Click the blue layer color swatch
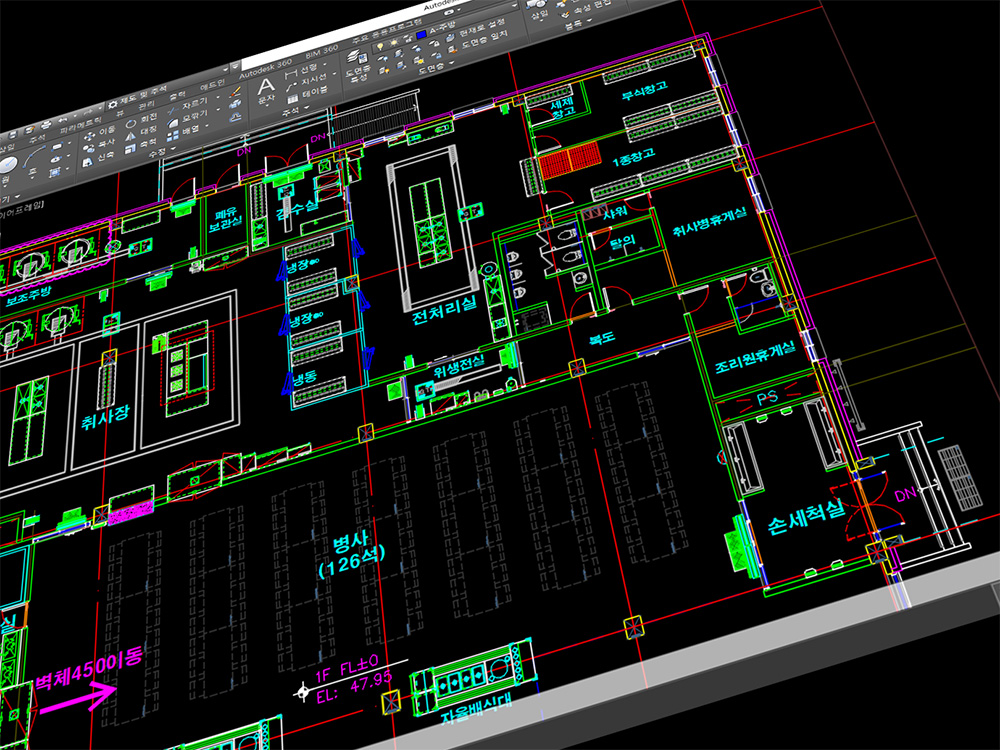This screenshot has width=1000, height=750. (x=421, y=36)
